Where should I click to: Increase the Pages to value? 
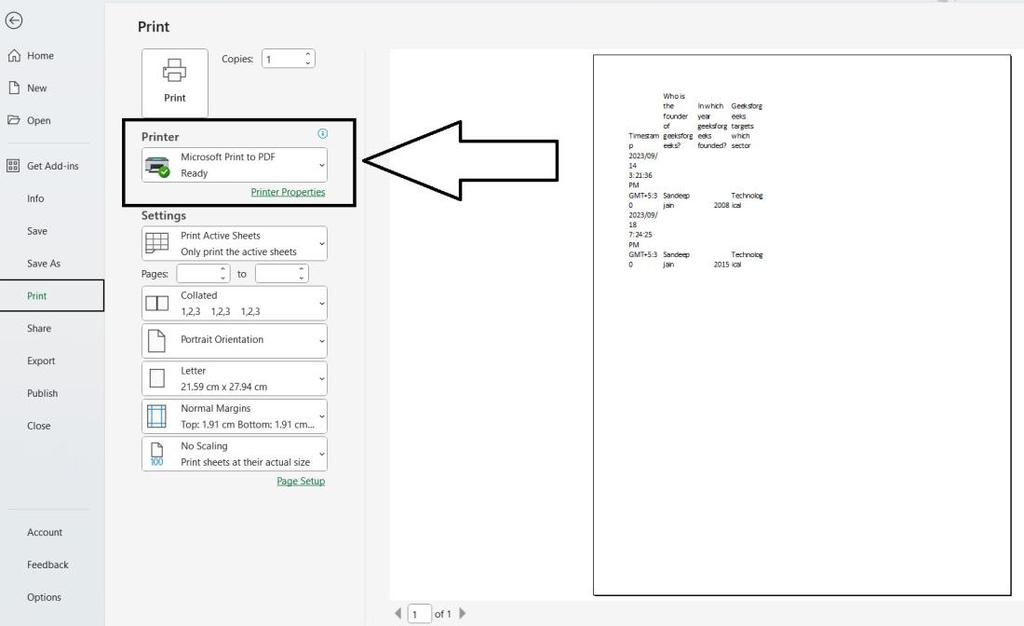coord(302,270)
